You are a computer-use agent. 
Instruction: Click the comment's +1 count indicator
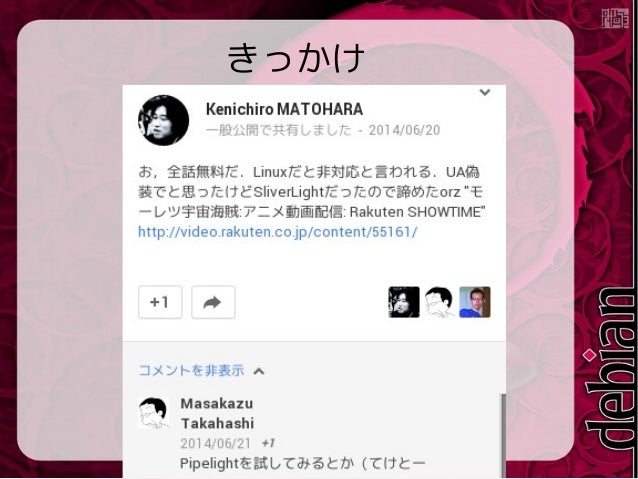(269, 443)
